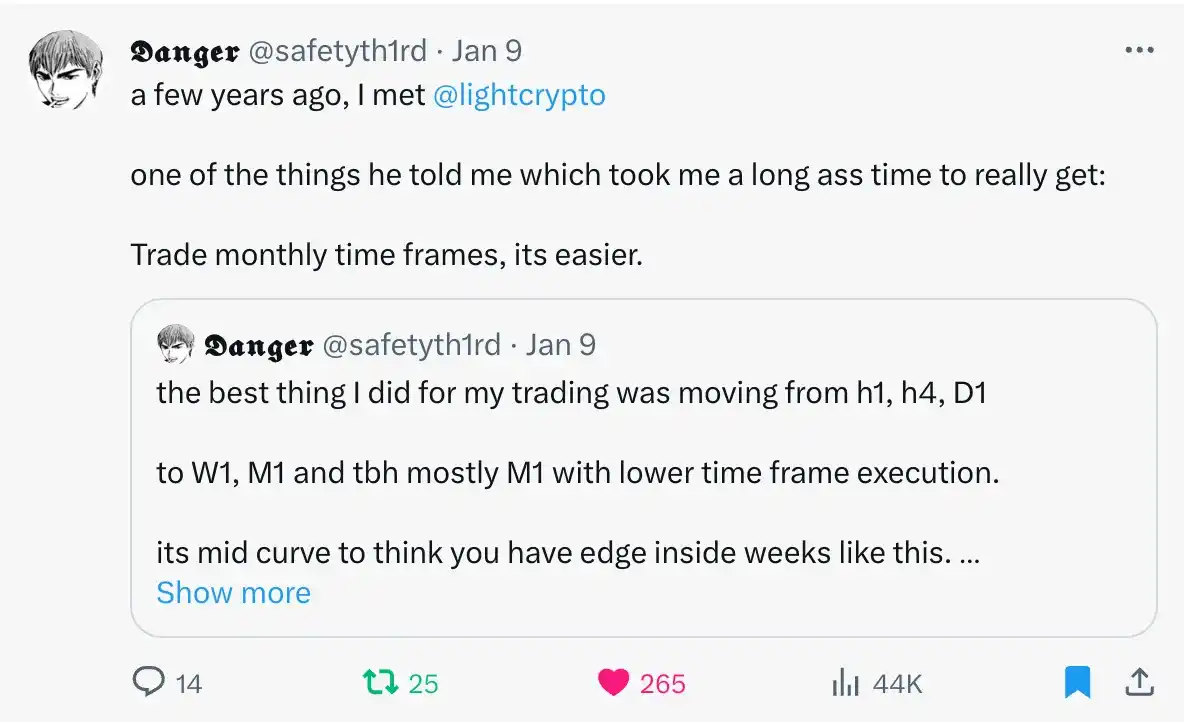Open Danger's profile avatar picture
Viewport: 1184px width, 722px height.
click(68, 69)
